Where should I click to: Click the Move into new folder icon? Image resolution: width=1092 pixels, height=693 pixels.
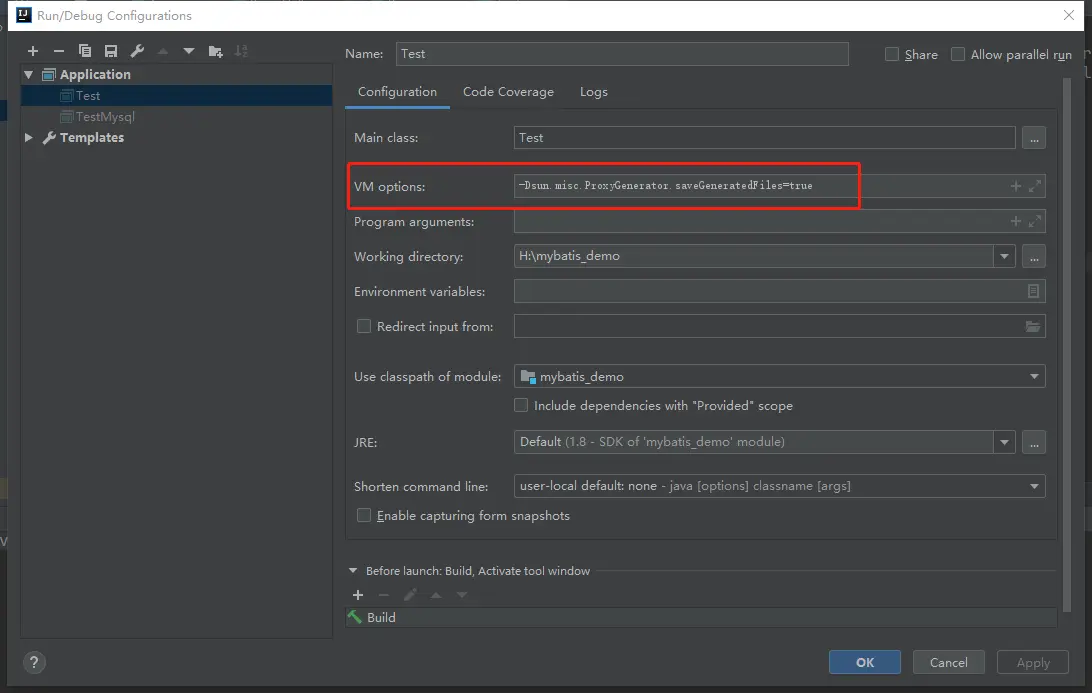click(x=215, y=51)
